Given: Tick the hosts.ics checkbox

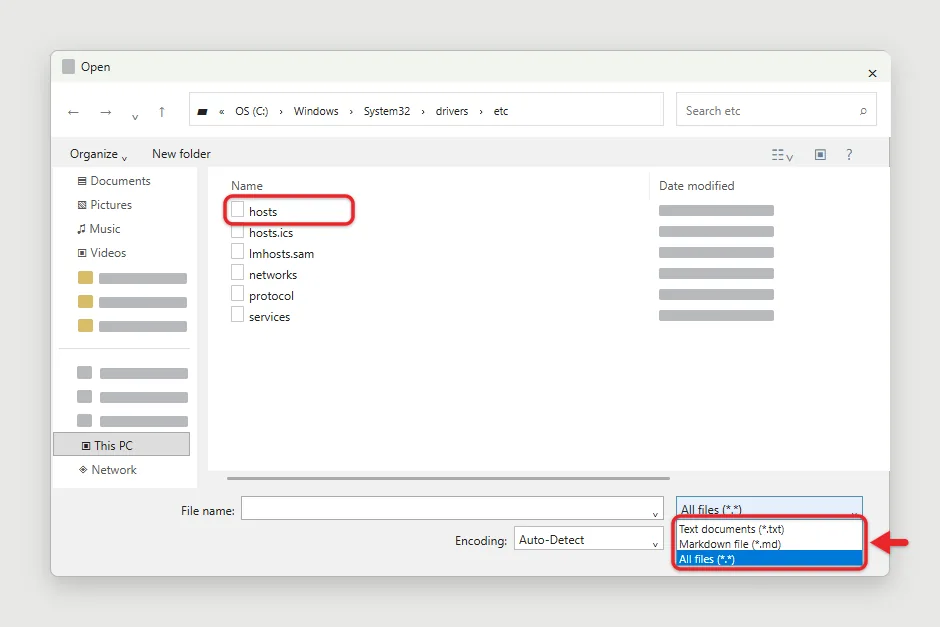Looking at the screenshot, I should pos(237,231).
